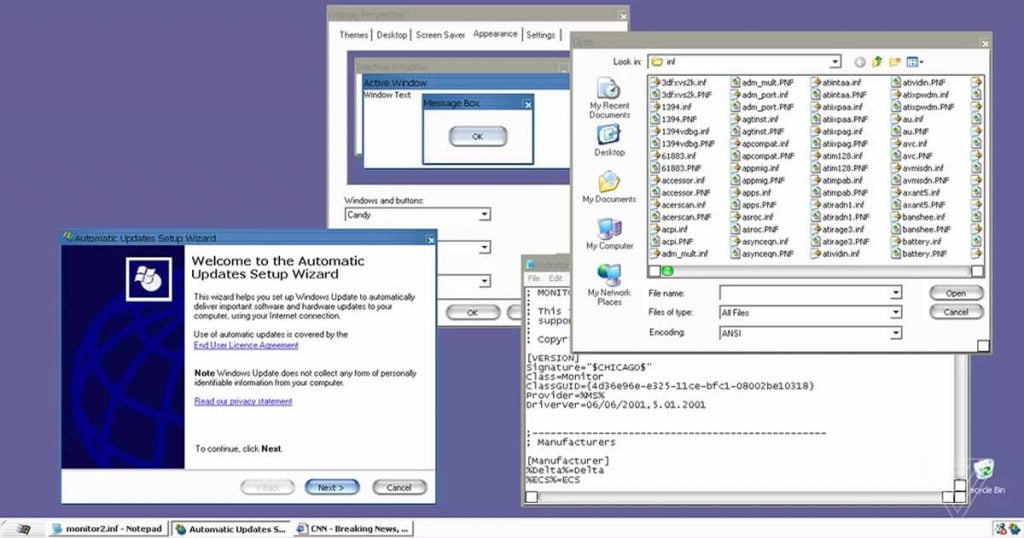The image size is (1024, 538).
Task: Select the file named accessor.inf
Action: [683, 180]
